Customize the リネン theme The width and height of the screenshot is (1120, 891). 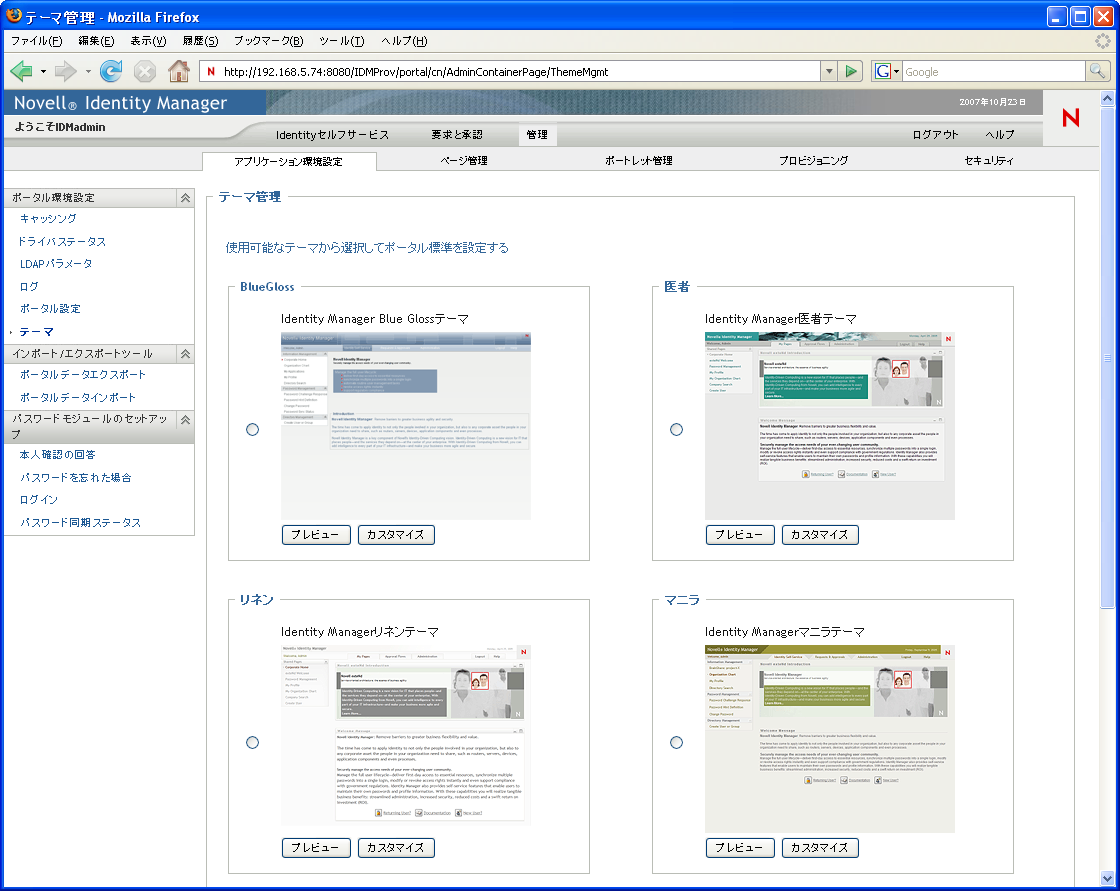pos(396,847)
